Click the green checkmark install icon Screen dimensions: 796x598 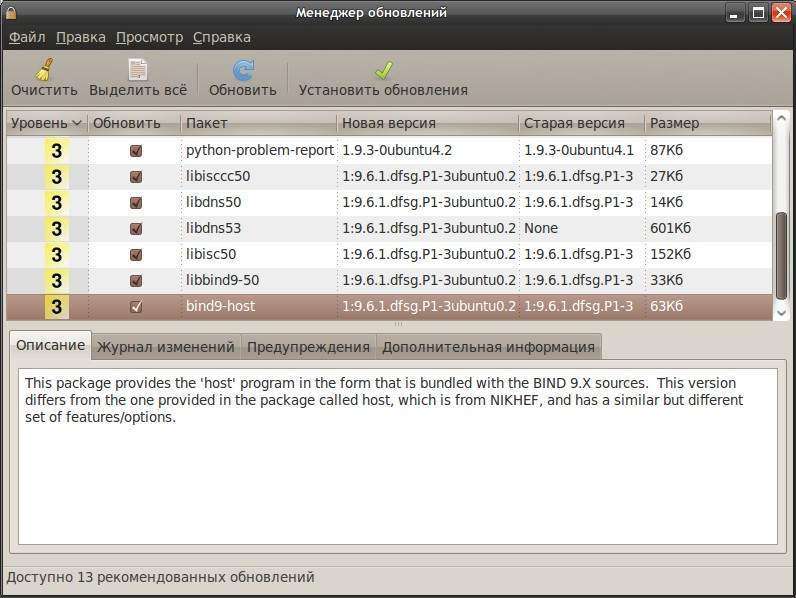384,70
